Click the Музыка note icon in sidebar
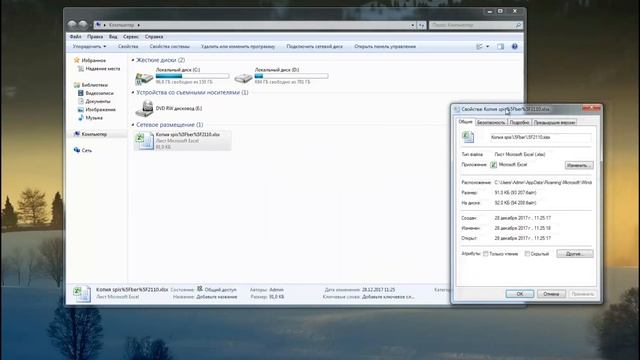 [80, 118]
